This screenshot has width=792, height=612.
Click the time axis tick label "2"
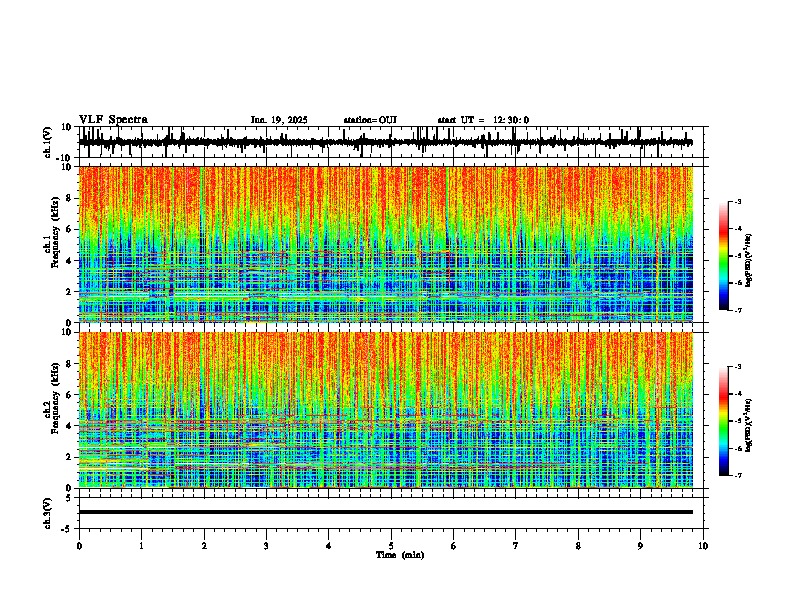(204, 546)
